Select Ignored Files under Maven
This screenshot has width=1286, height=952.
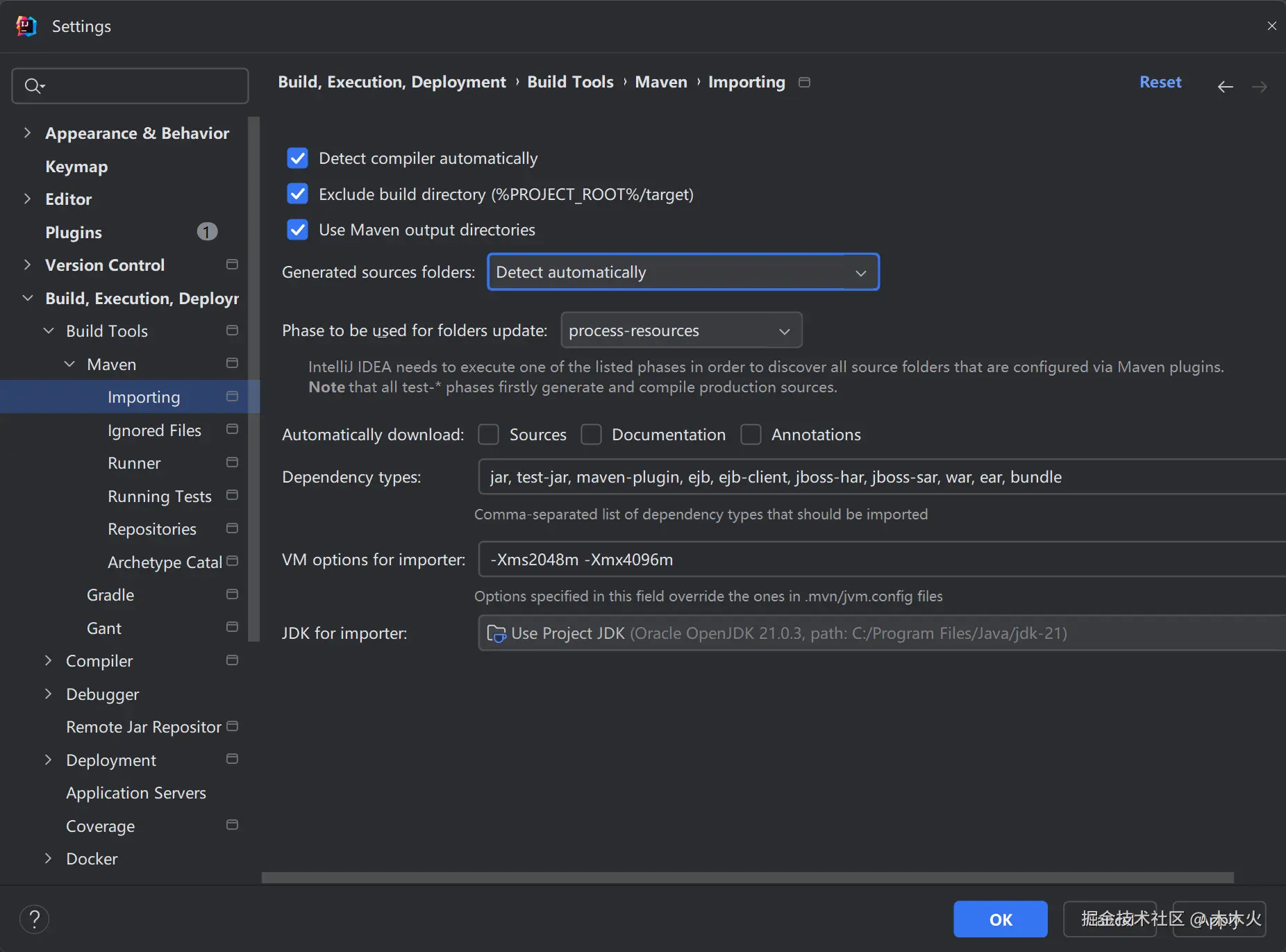154,431
